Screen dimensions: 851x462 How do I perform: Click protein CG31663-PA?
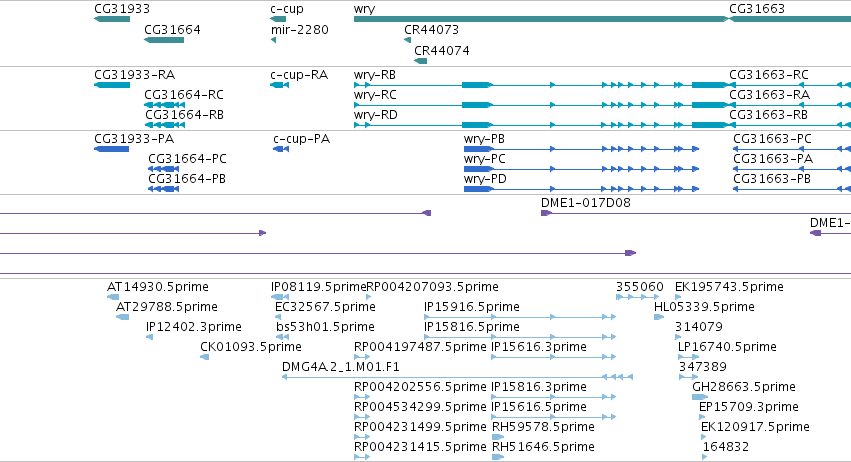pyautogui.click(x=773, y=159)
